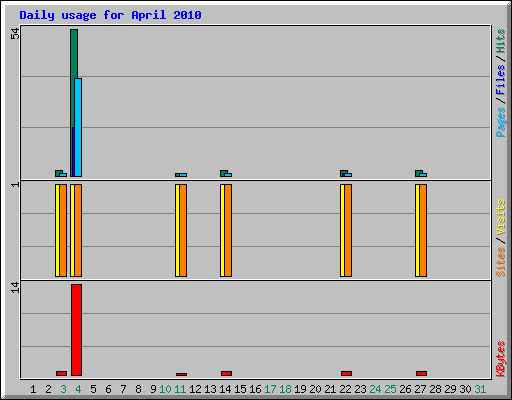Click day label '27' on the x-axis
This screenshot has width=512, height=400.
420,389
